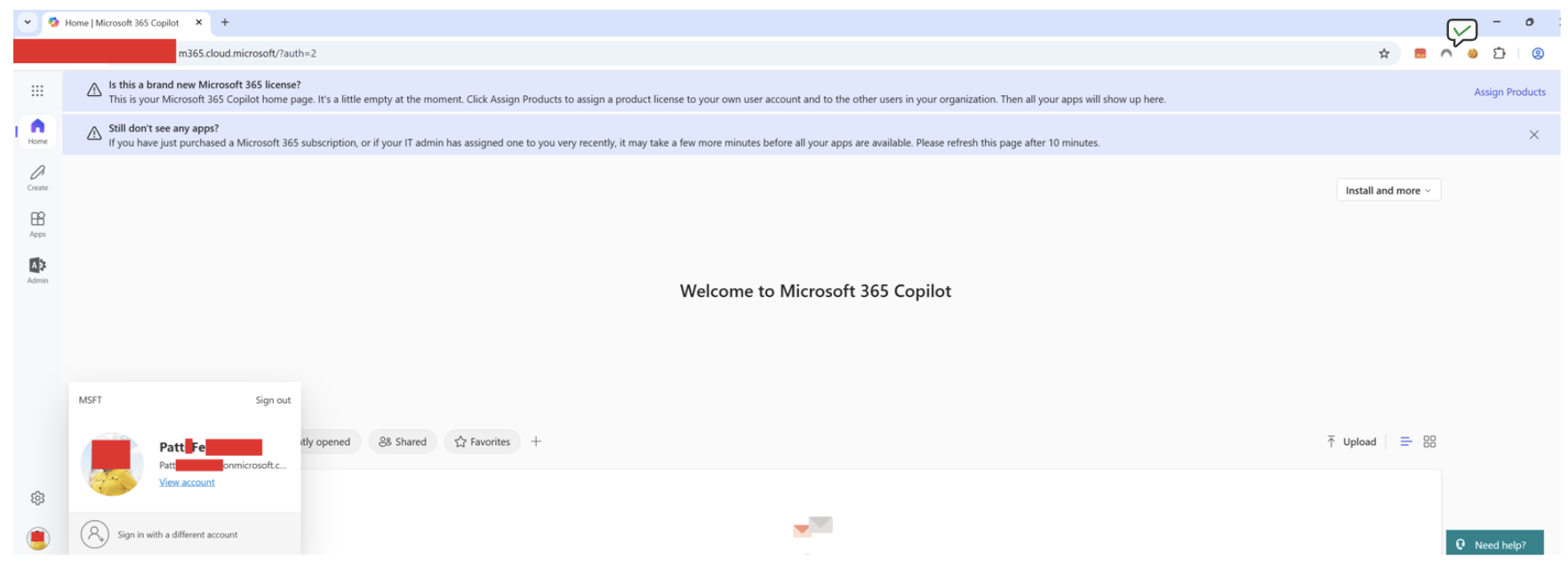Viewport: 1568px width, 567px height.
Task: Switch to grid view layout
Action: [1429, 442]
